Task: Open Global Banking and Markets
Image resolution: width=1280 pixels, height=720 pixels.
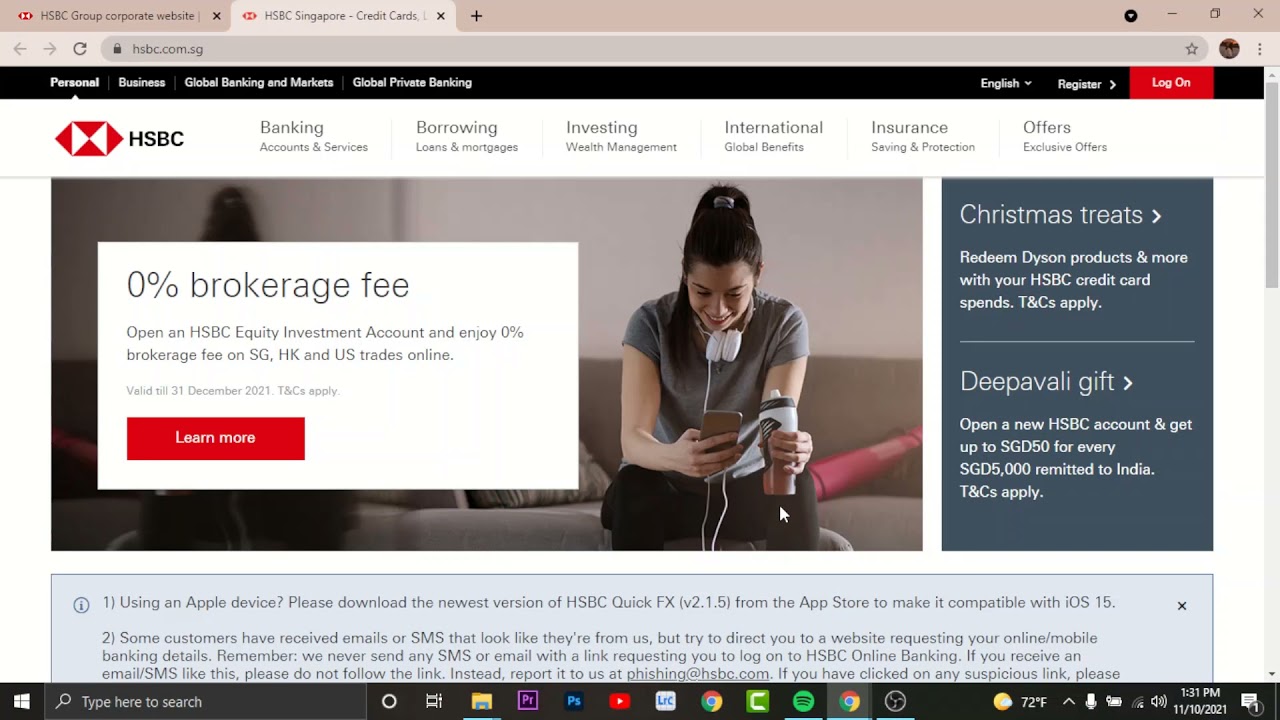Action: 259,82
